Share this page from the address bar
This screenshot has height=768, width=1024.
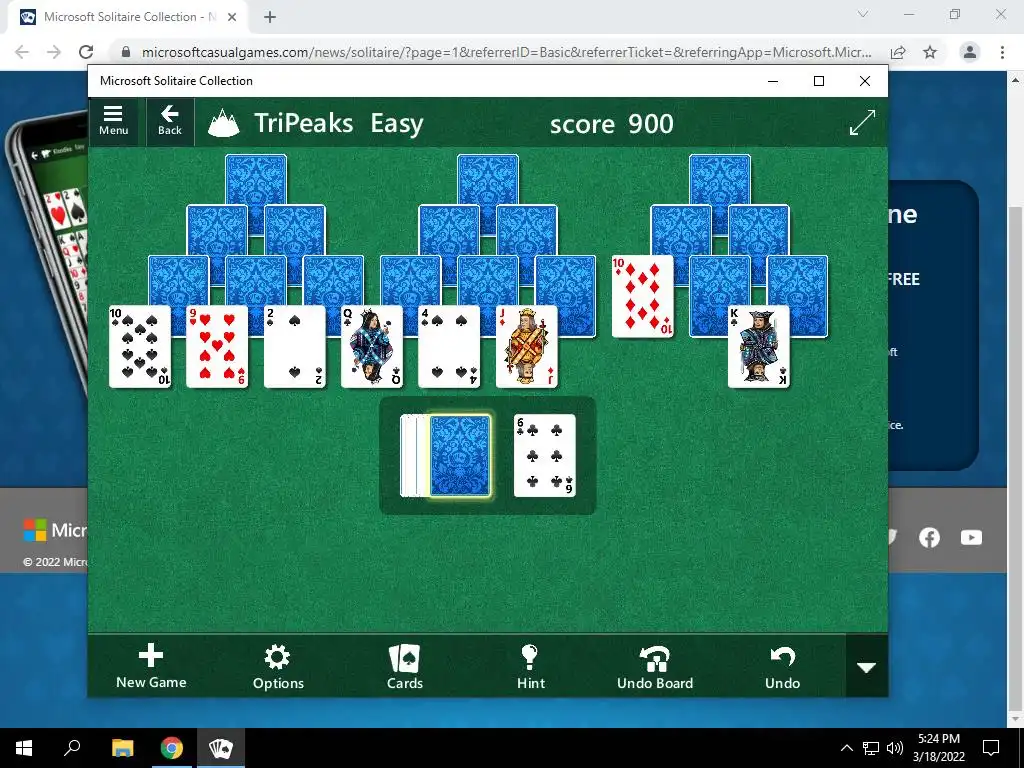(x=898, y=52)
